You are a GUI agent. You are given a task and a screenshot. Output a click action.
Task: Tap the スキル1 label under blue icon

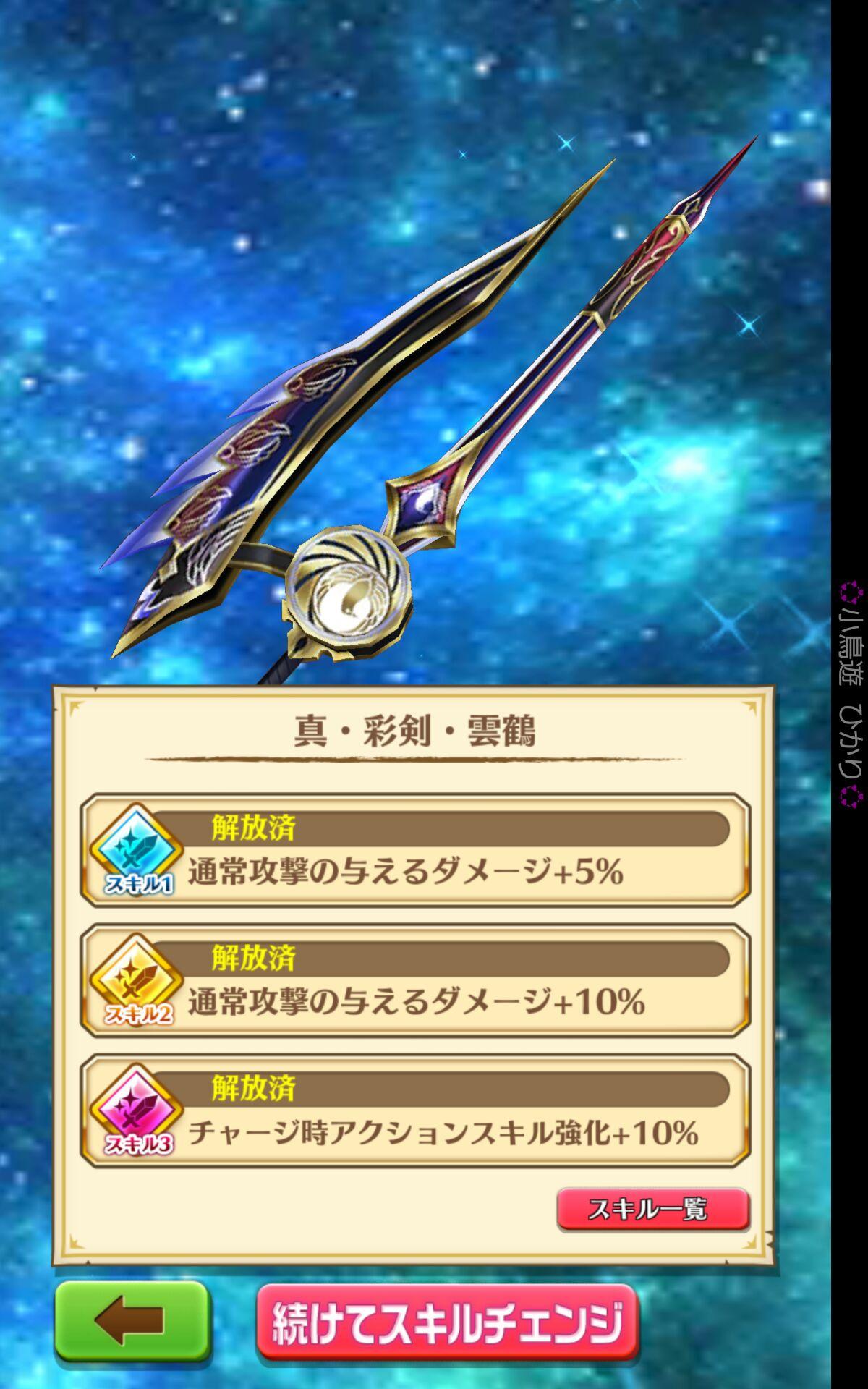coord(139,883)
